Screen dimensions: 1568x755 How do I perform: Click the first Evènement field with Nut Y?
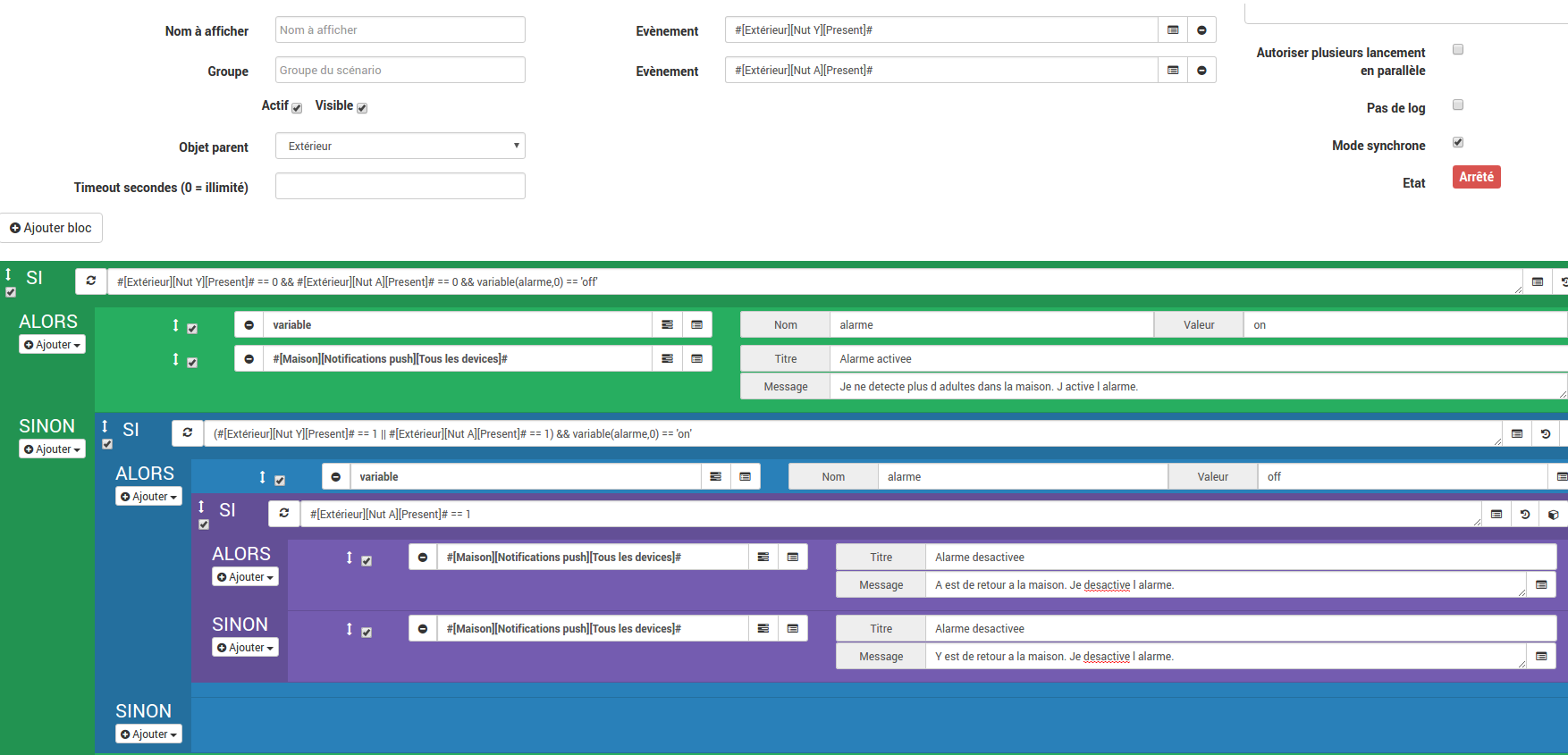[941, 30]
